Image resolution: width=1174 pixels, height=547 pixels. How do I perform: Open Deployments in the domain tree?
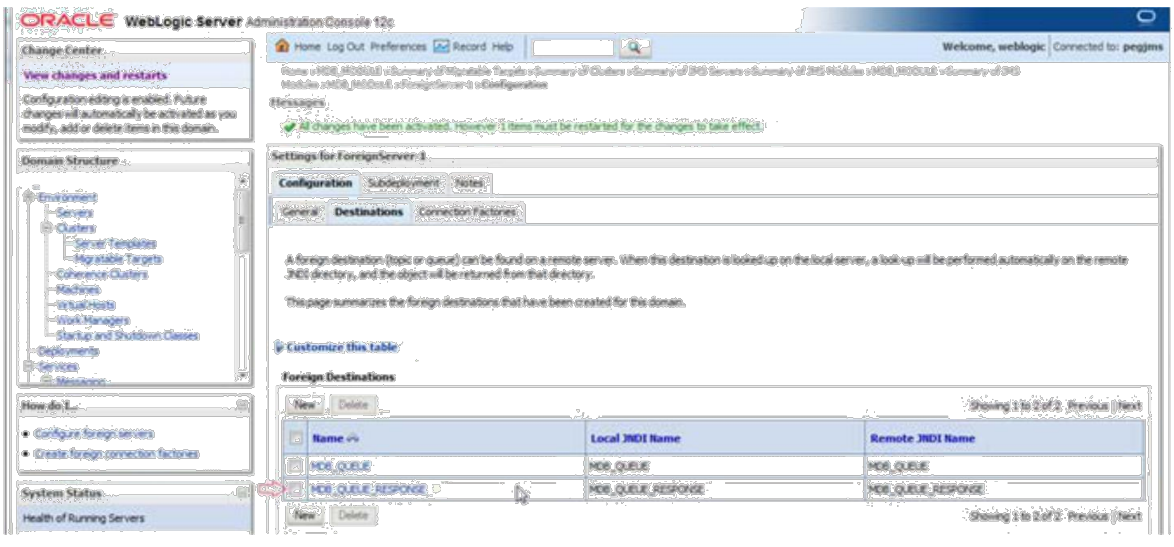pos(68,351)
